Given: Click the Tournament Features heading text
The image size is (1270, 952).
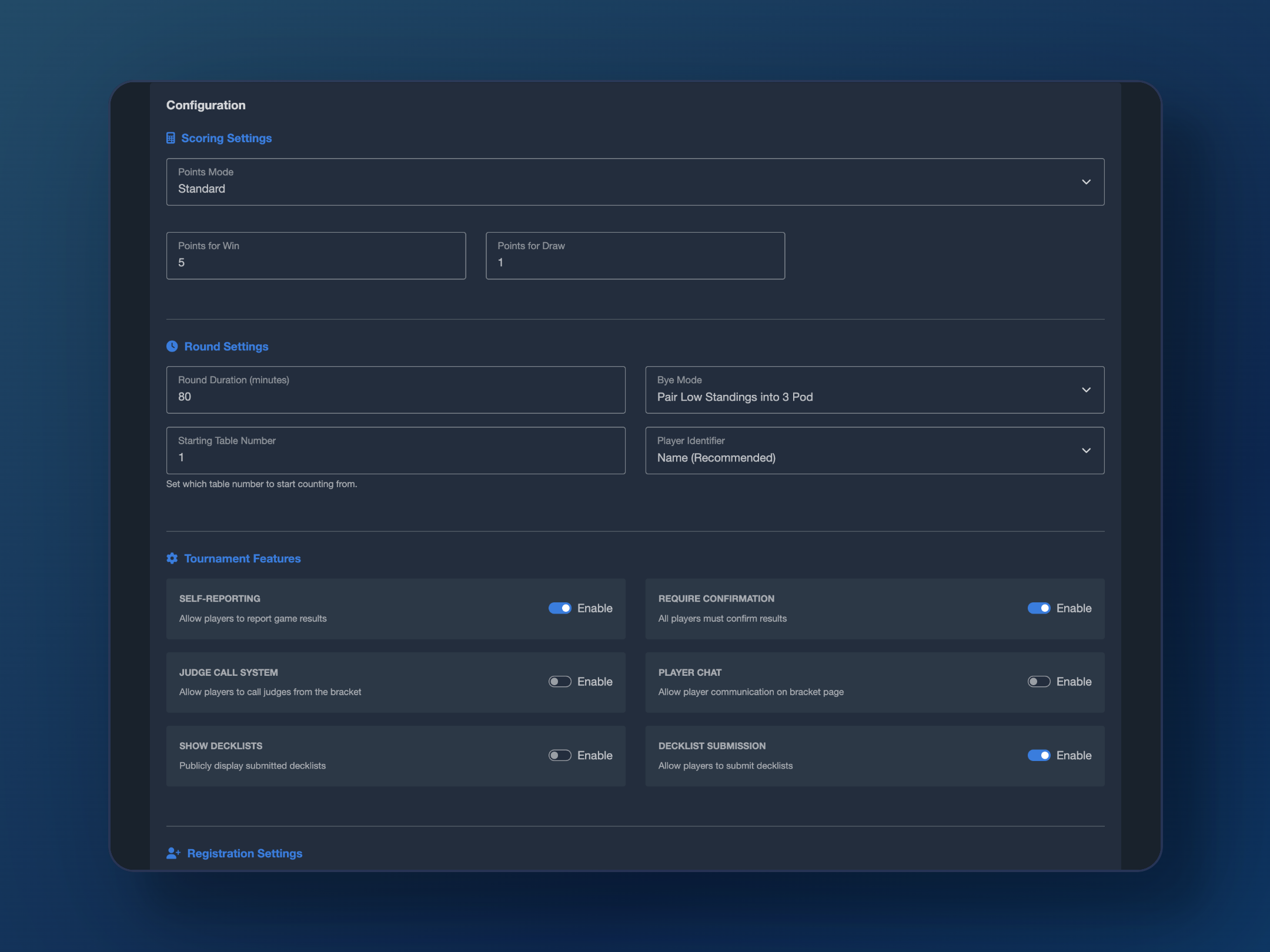Looking at the screenshot, I should coord(242,558).
